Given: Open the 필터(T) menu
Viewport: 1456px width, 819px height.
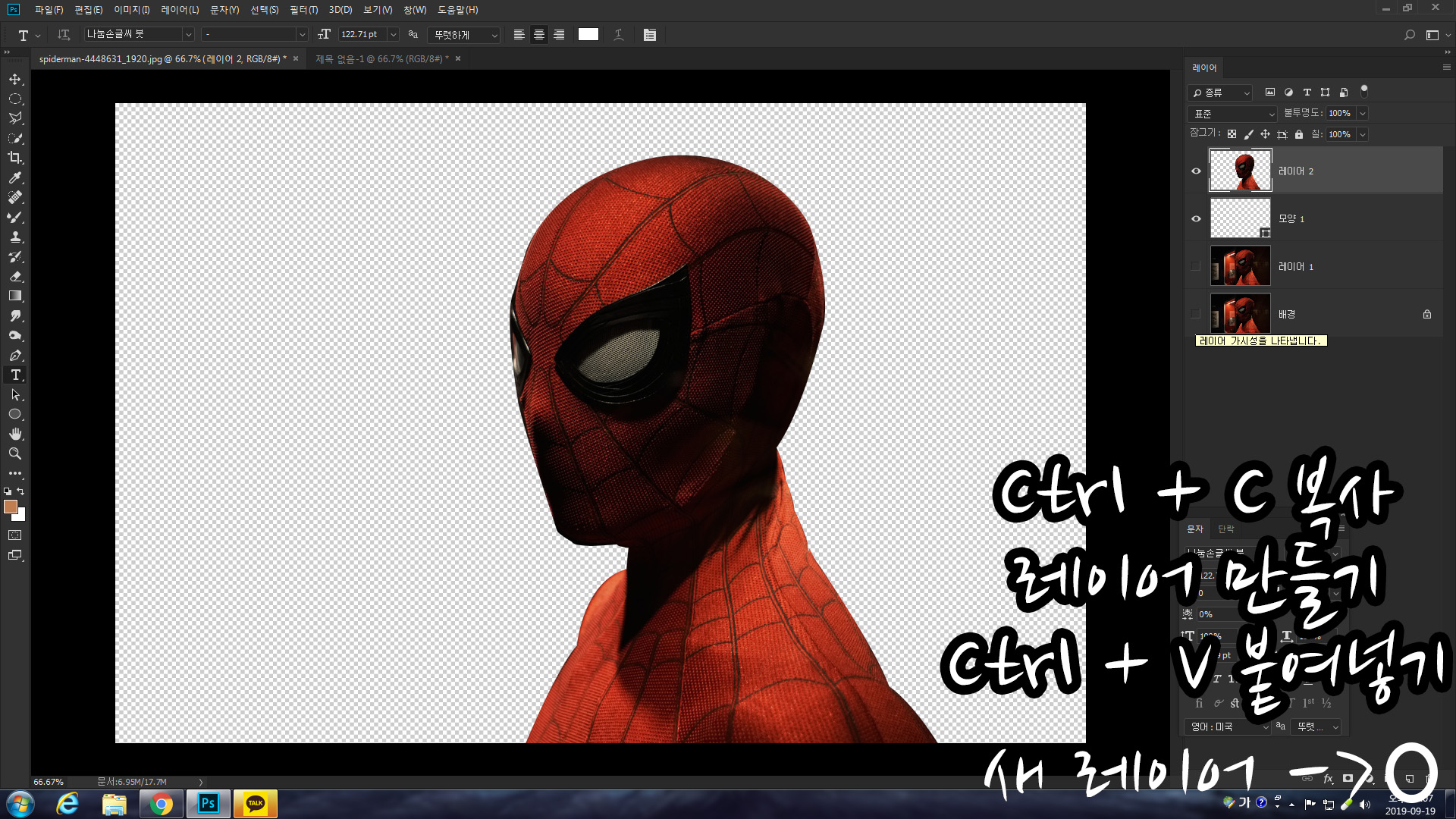Looking at the screenshot, I should coord(303,10).
